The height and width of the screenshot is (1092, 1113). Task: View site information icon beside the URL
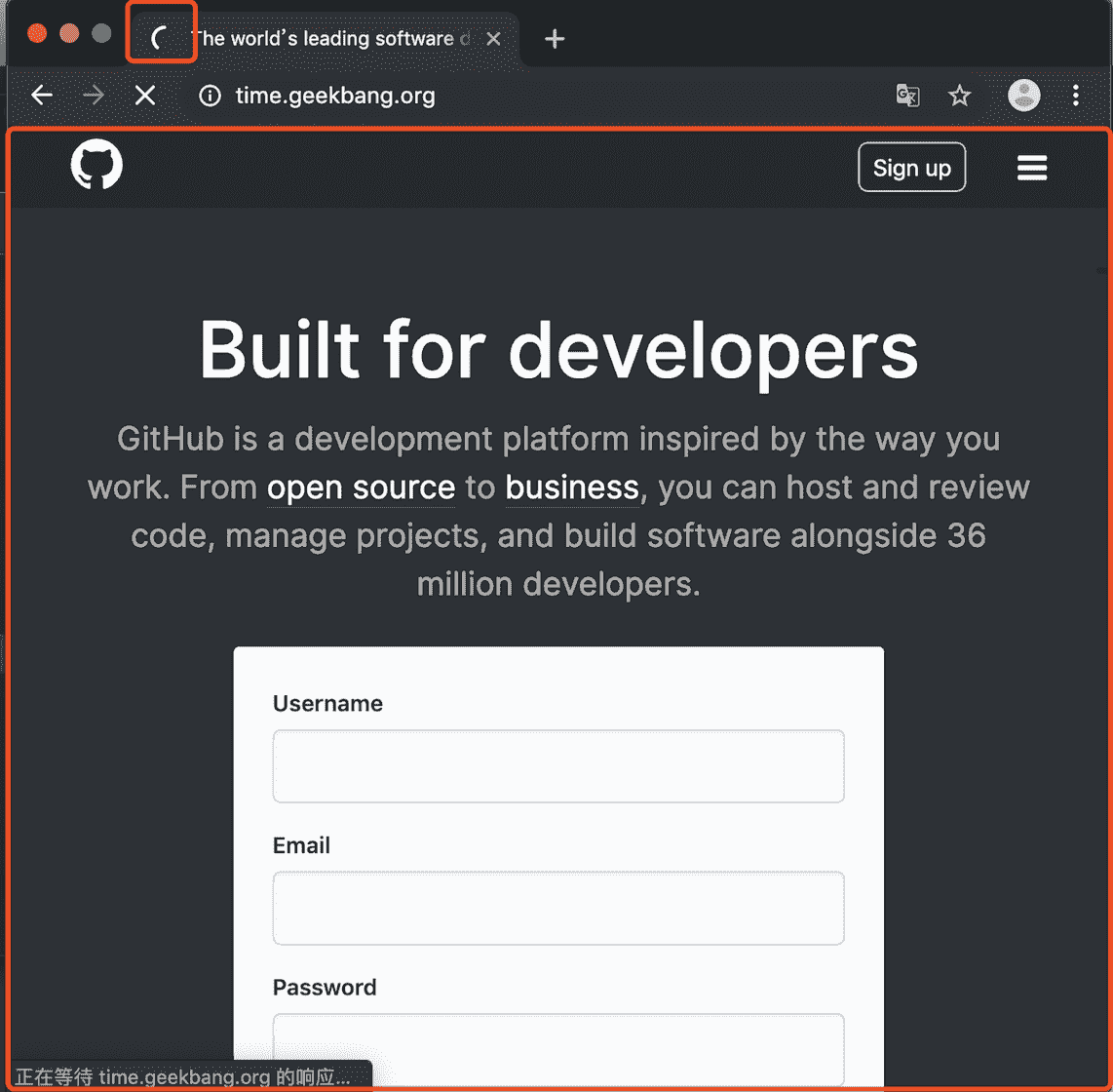tap(211, 96)
